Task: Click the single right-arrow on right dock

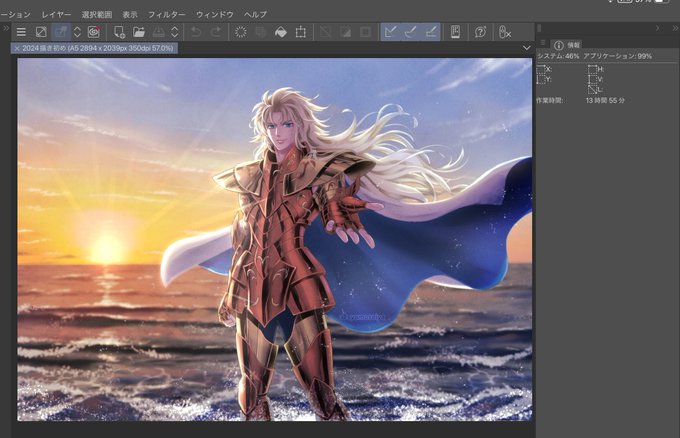Action: (x=658, y=28)
